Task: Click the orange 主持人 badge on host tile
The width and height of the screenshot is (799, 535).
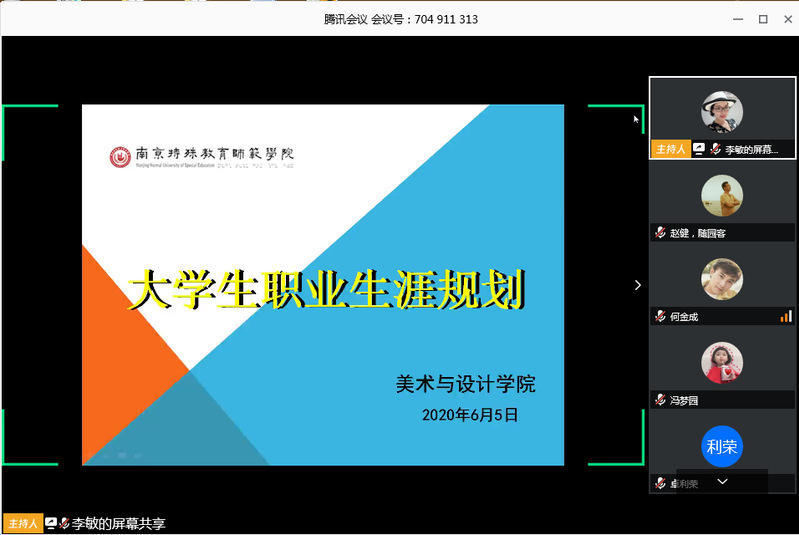Action: point(670,149)
